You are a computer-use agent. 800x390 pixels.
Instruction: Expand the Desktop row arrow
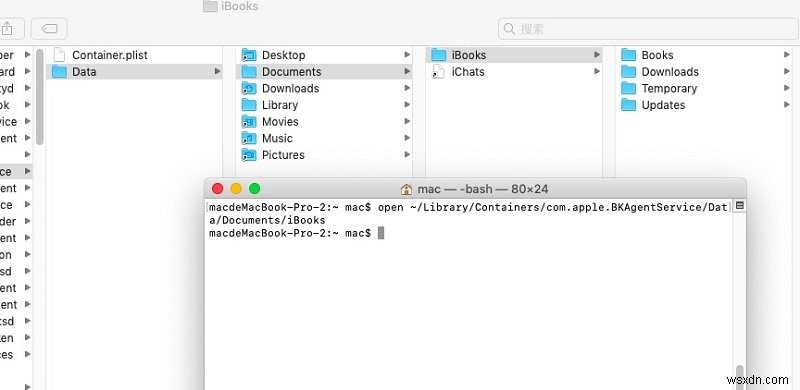coord(407,55)
